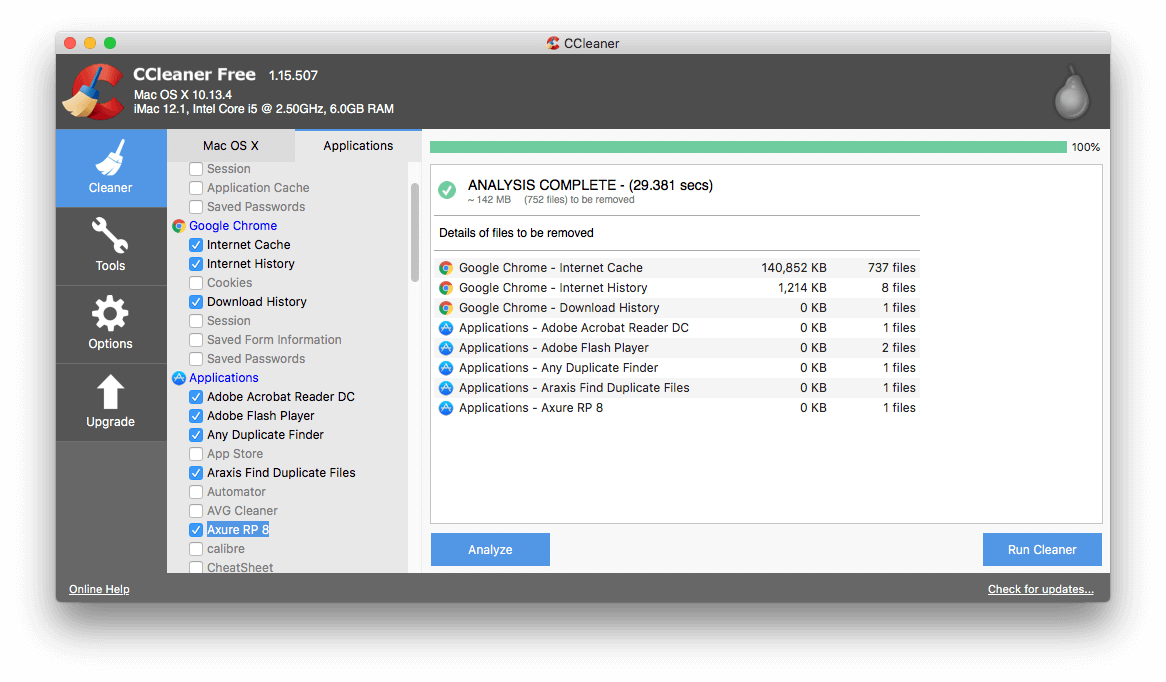Click app icon on Any Duplicate Finder result

click(445, 368)
